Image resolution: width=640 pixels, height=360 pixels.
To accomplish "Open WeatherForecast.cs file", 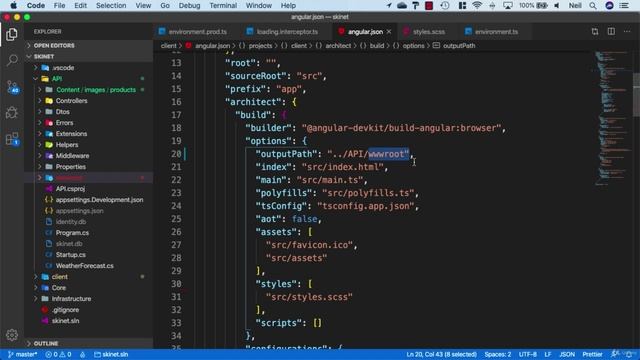I will [89, 265].
